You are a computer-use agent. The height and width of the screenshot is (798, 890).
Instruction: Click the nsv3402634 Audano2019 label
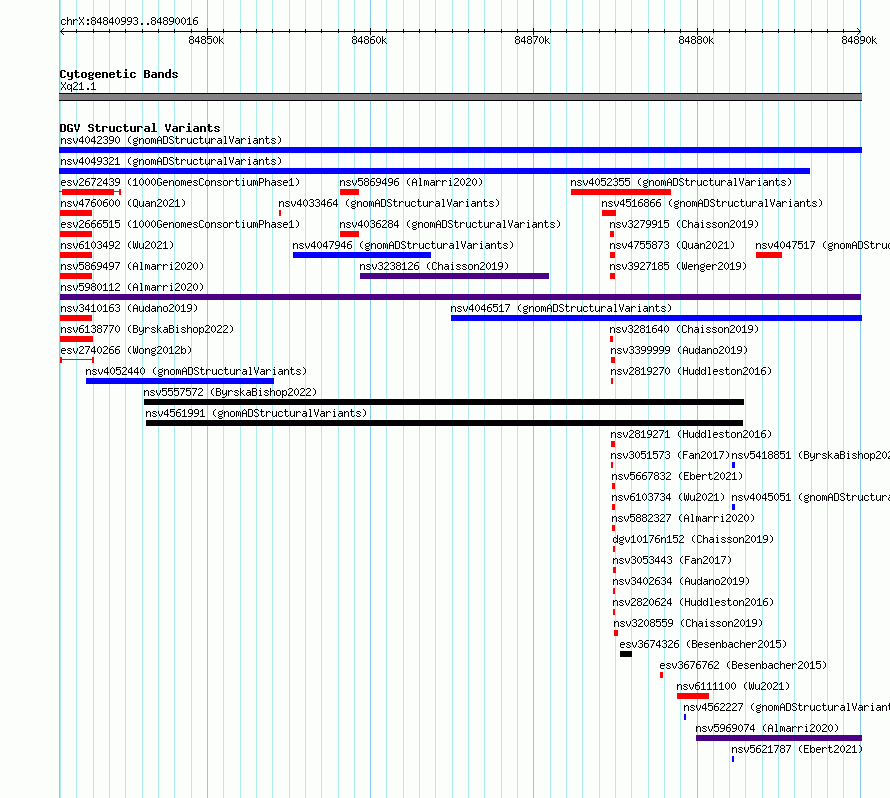tap(681, 581)
